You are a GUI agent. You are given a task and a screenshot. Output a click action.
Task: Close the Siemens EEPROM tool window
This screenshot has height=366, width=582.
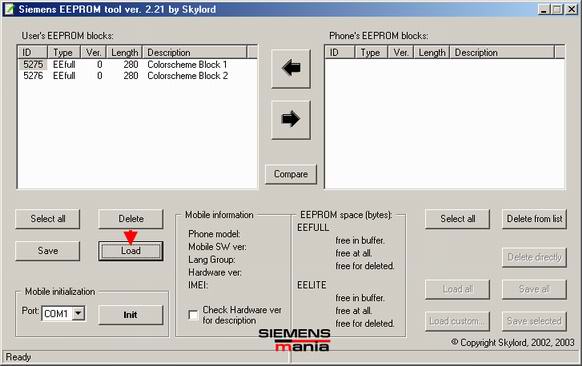click(x=571, y=9)
